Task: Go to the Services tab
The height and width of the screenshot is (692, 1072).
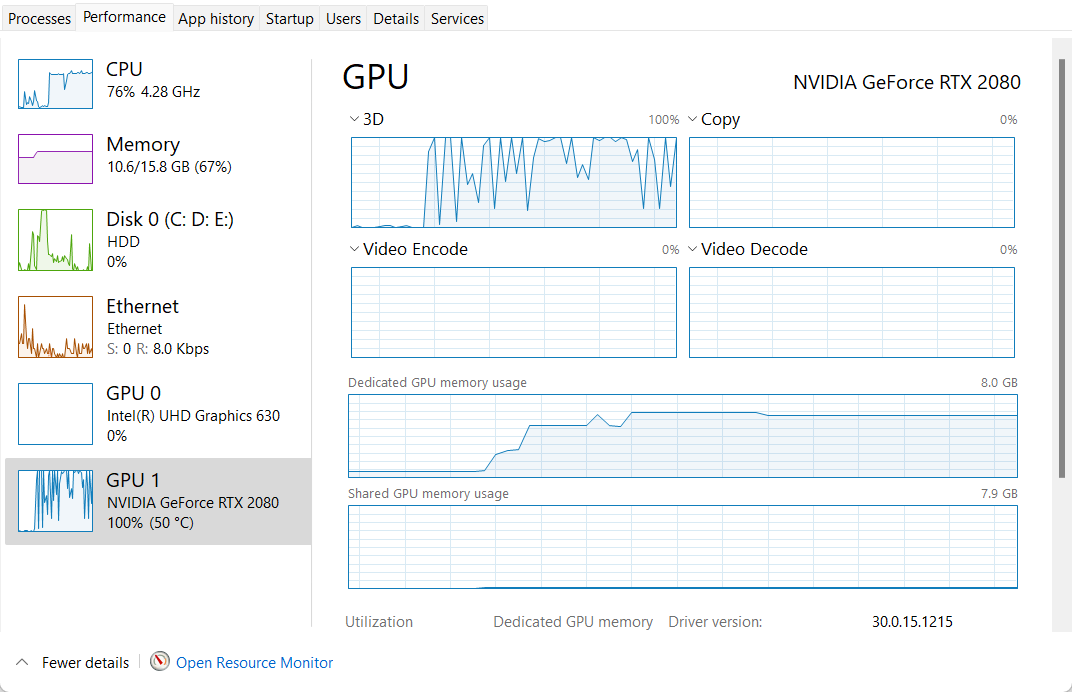Action: pos(457,18)
